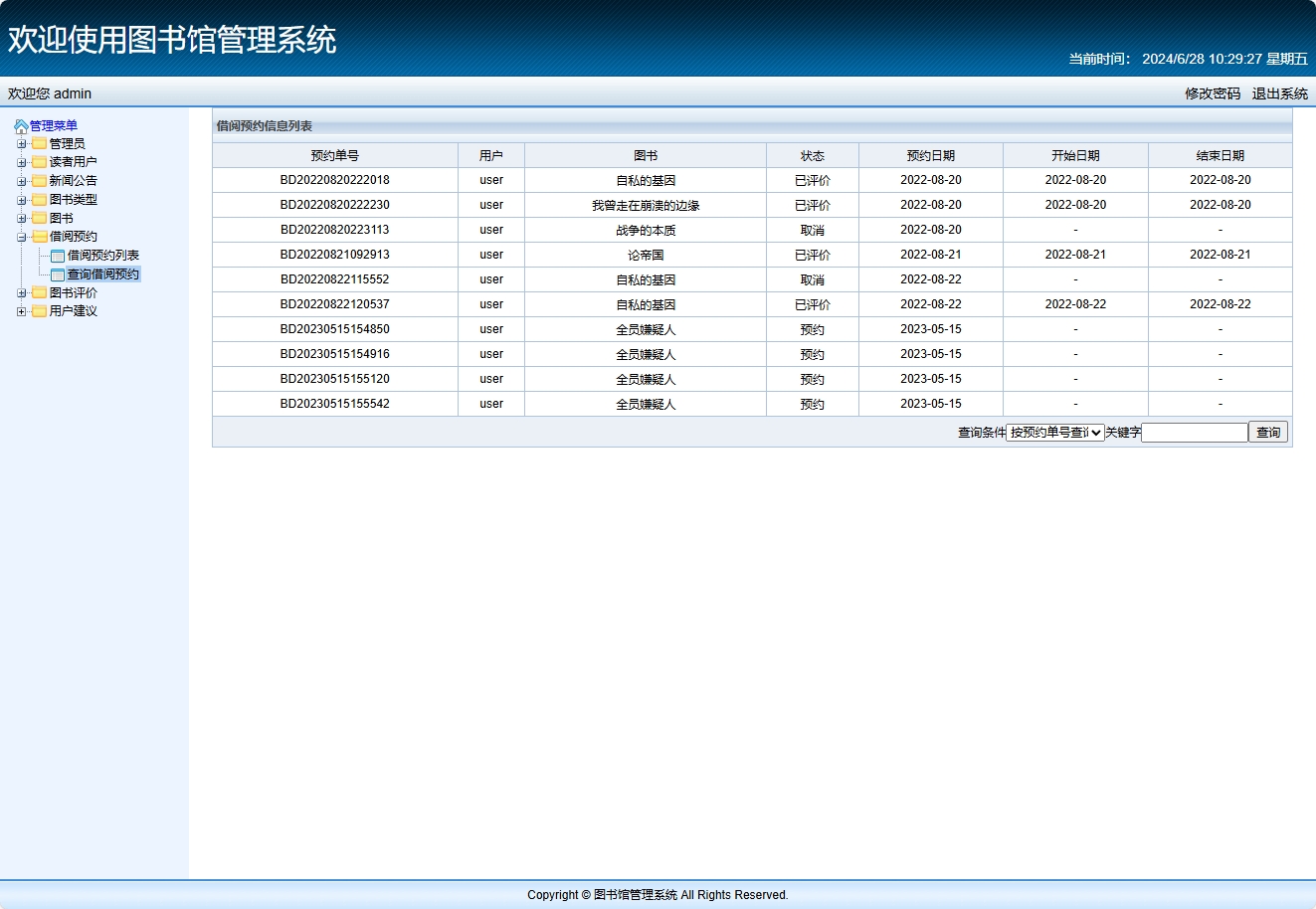The image size is (1316, 909).
Task: Expand the 图书 tree node
Action: [x=21, y=217]
